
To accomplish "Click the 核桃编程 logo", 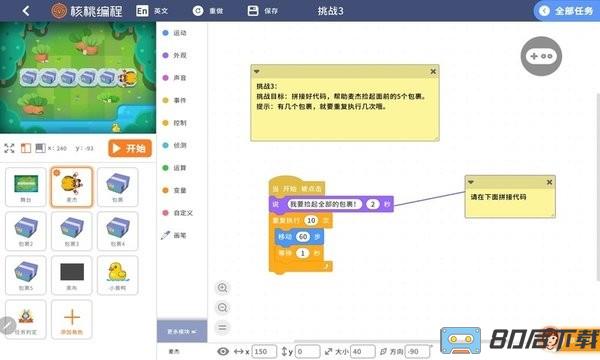I will pyautogui.click(x=87, y=11).
